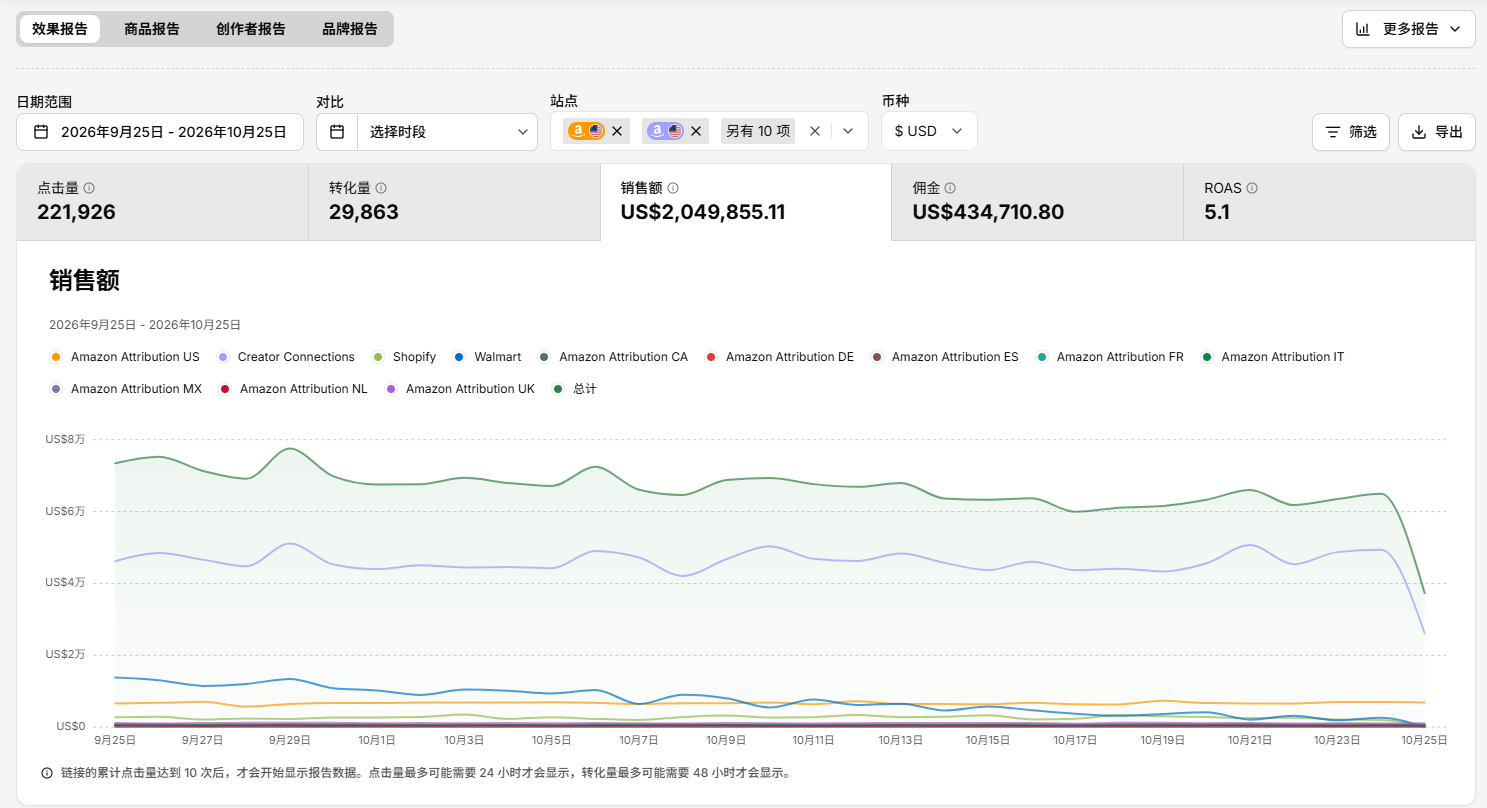Image resolution: width=1487 pixels, height=808 pixels.
Task: Click the calendar icon in date range field
Action: (x=41, y=132)
